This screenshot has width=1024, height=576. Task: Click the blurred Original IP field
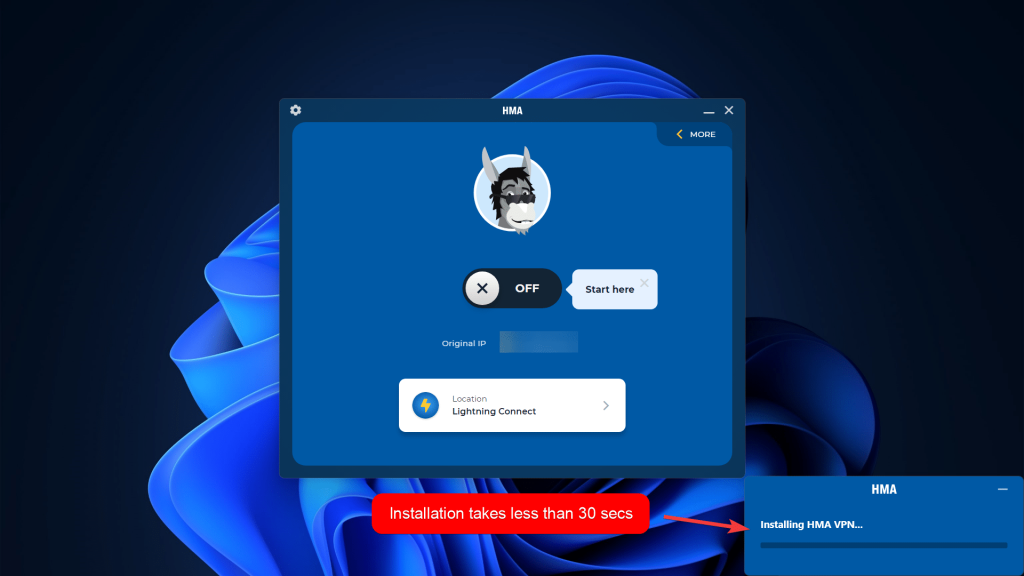click(x=539, y=342)
